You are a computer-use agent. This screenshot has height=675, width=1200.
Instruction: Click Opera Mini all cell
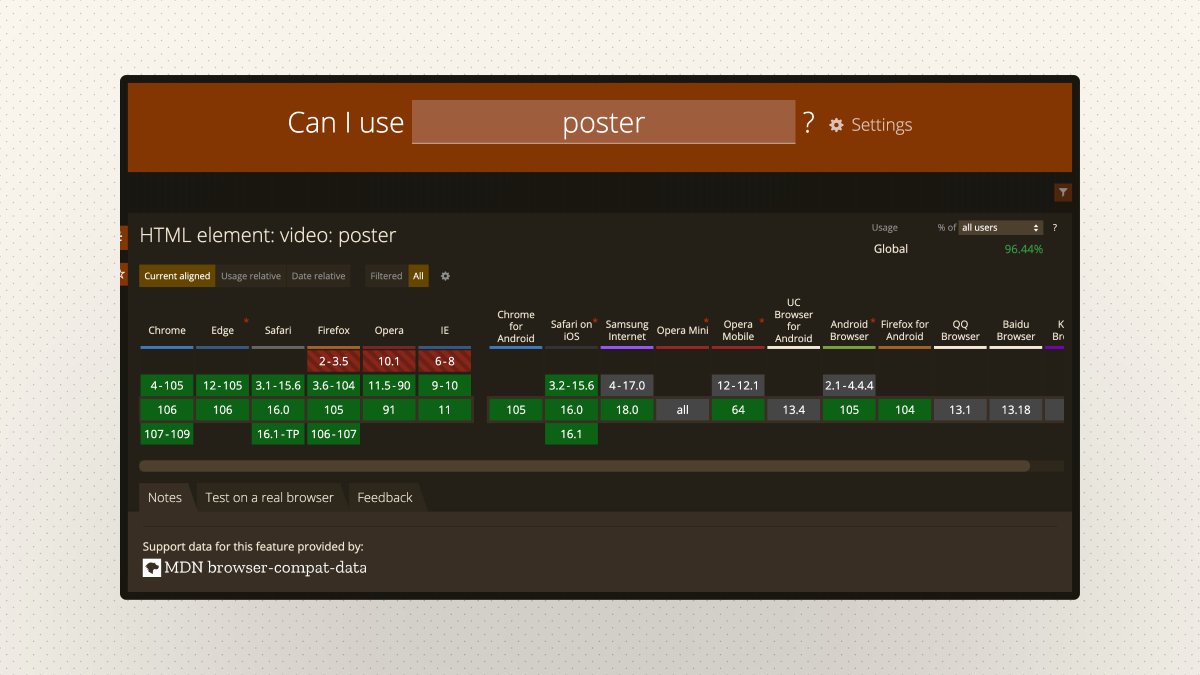(x=683, y=410)
